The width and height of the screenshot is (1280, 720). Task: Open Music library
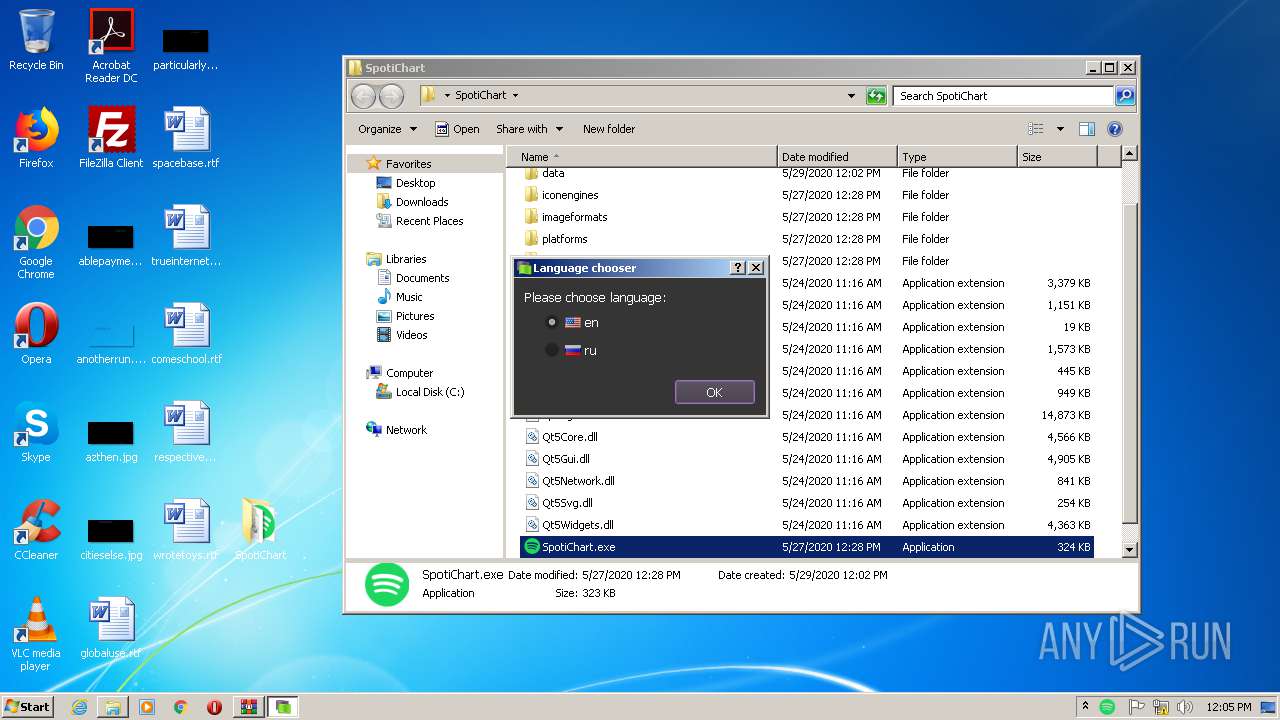point(409,297)
